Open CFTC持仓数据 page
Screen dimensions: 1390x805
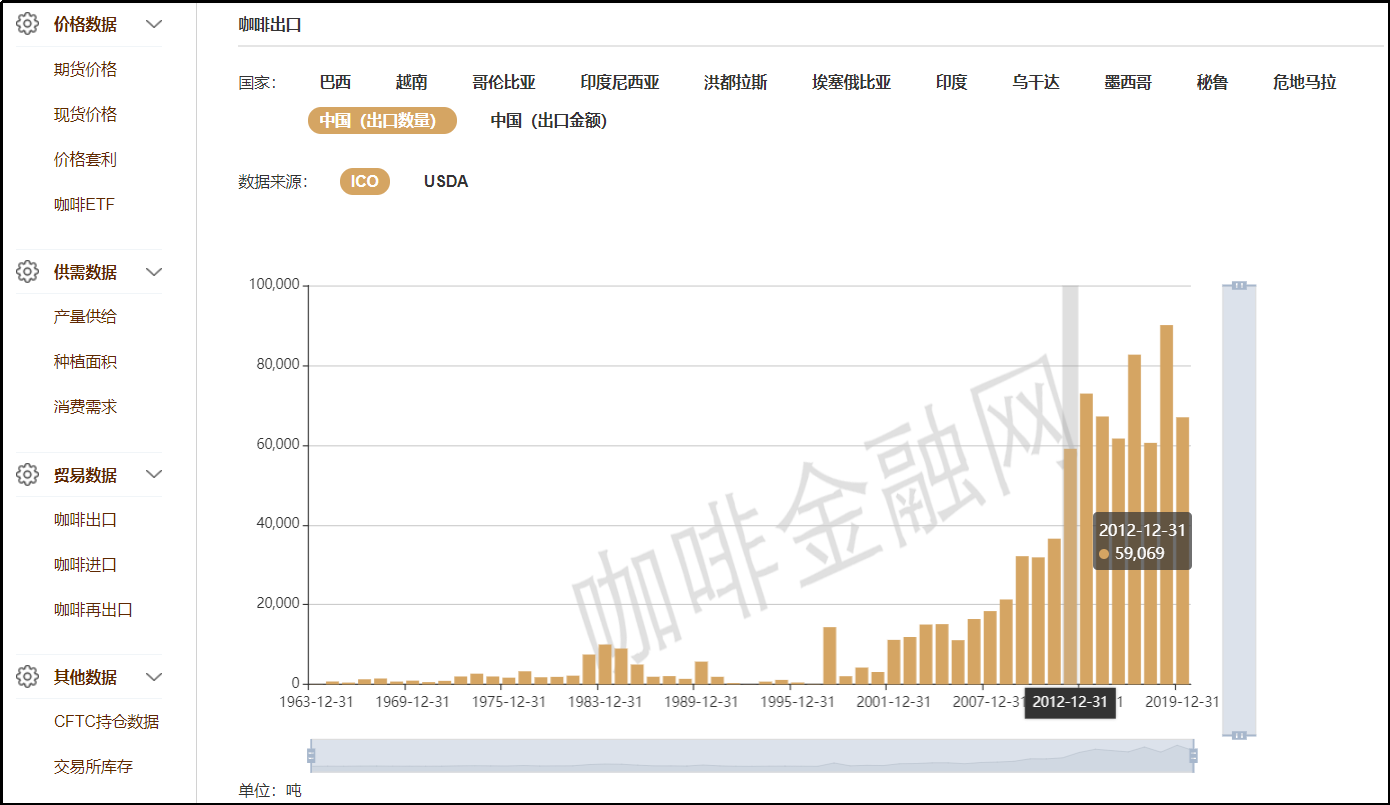tap(106, 721)
